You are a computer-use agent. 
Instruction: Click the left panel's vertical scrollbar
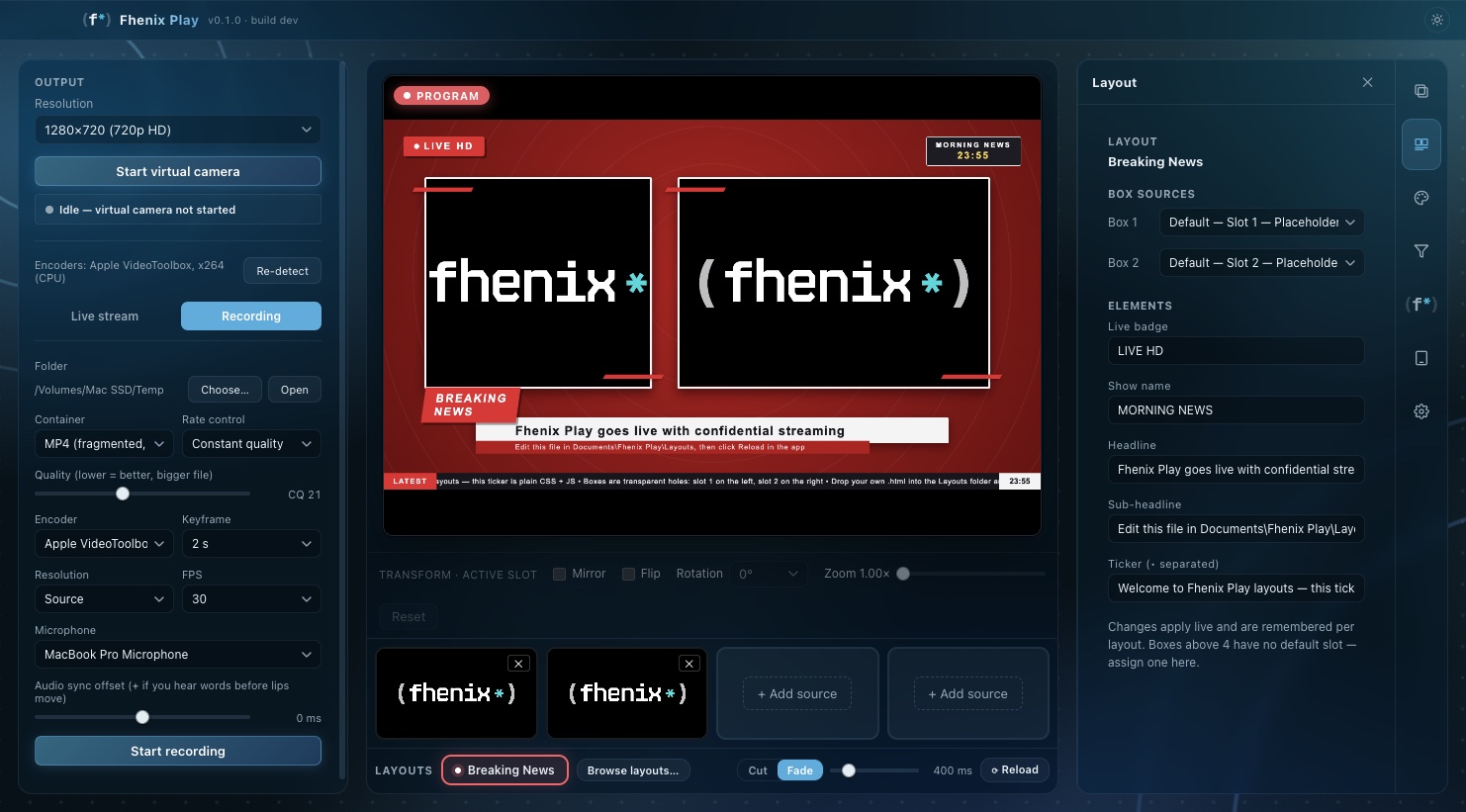342,420
